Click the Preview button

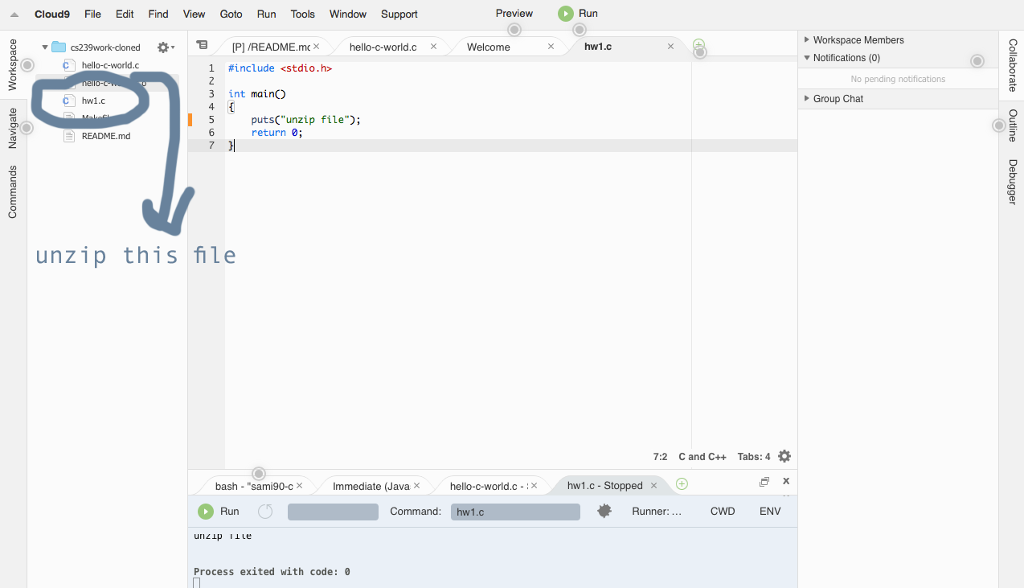[x=514, y=13]
